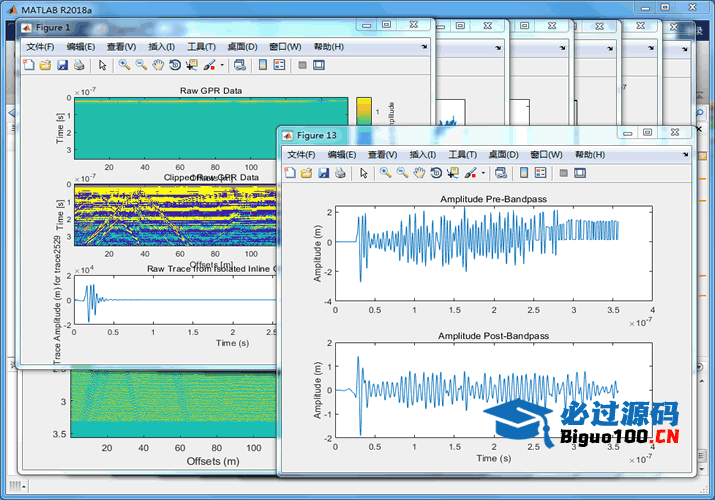Open 插入(I) menu in Figure 1
This screenshot has width=715, height=500.
161,47
